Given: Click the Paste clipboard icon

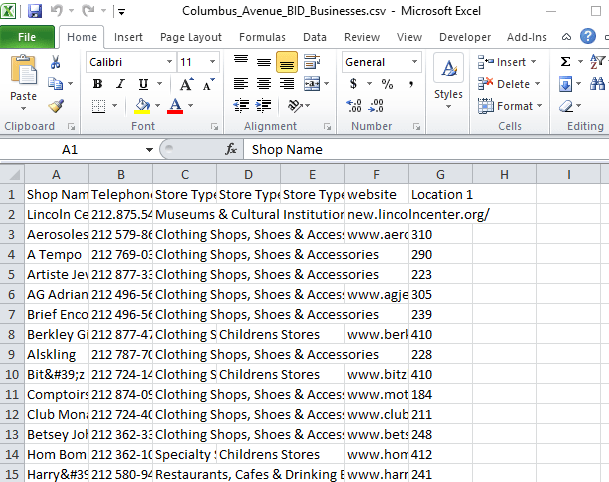Looking at the screenshot, I should pyautogui.click(x=24, y=70).
